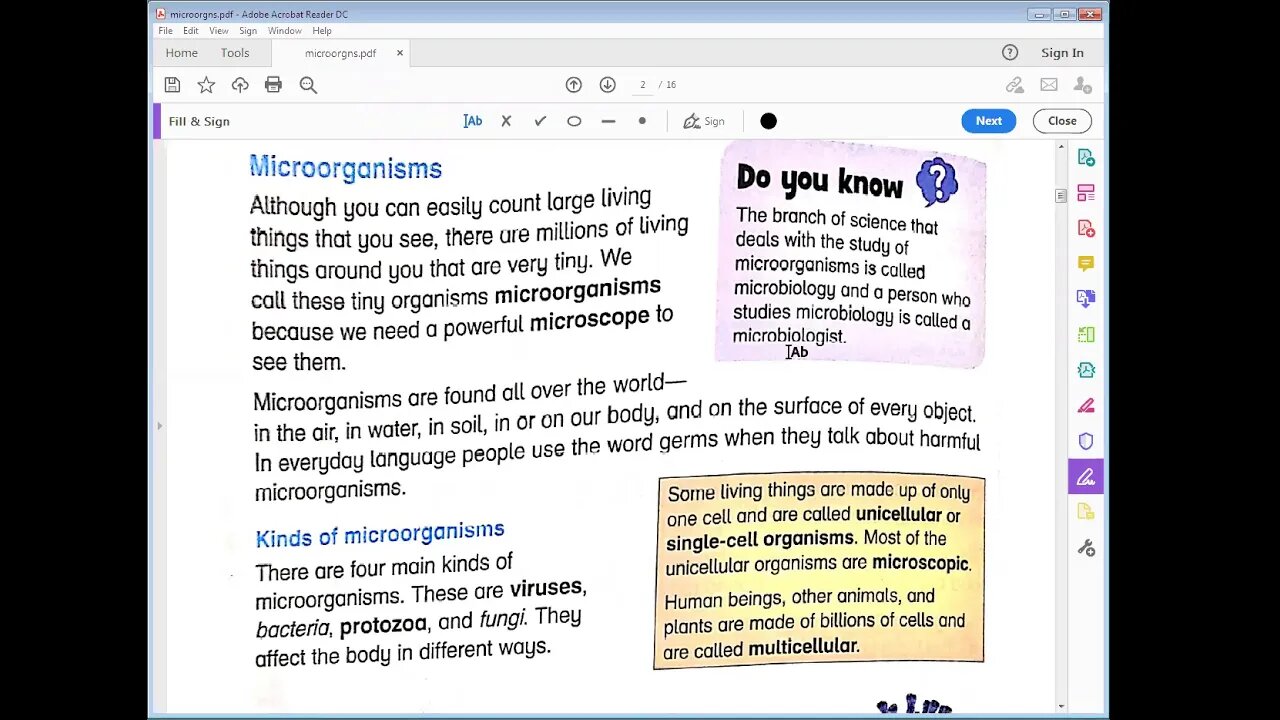
Task: Switch to the Home tab
Action: (182, 53)
